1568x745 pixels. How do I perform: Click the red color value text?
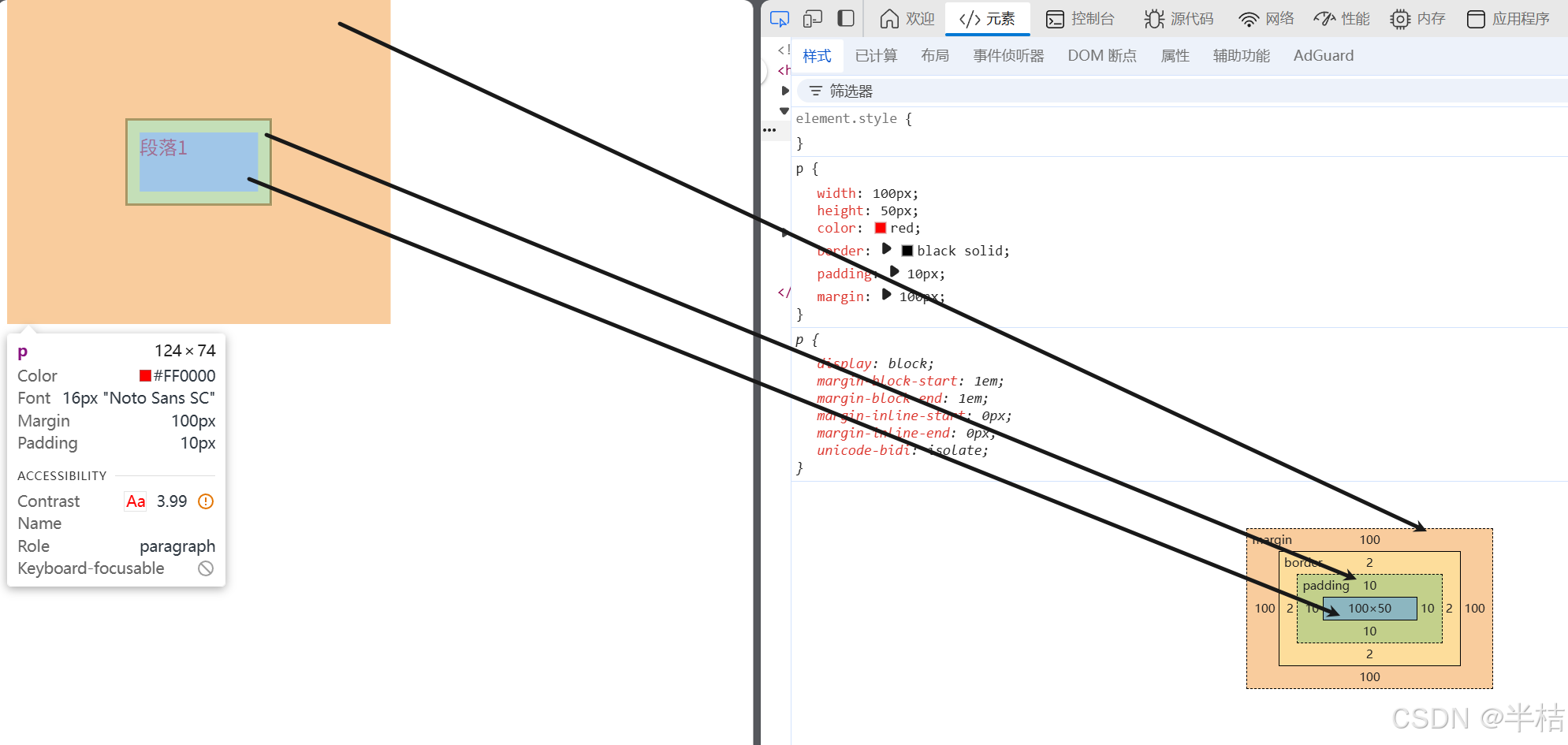(902, 228)
